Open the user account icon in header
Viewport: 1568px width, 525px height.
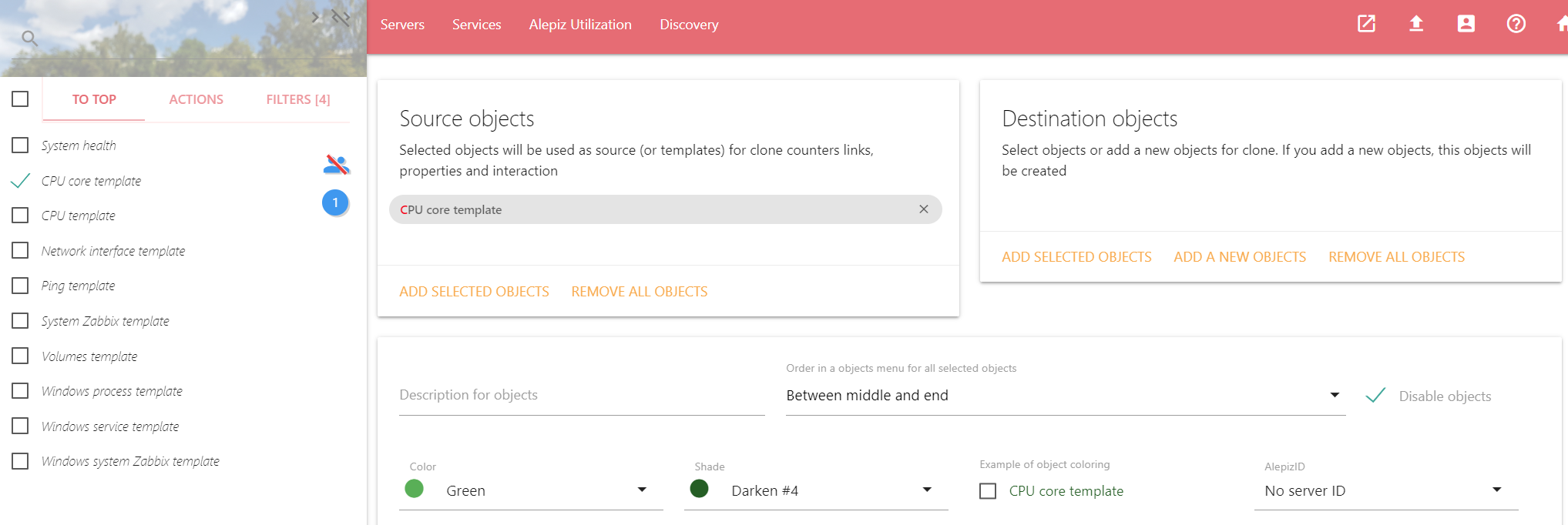click(1466, 24)
